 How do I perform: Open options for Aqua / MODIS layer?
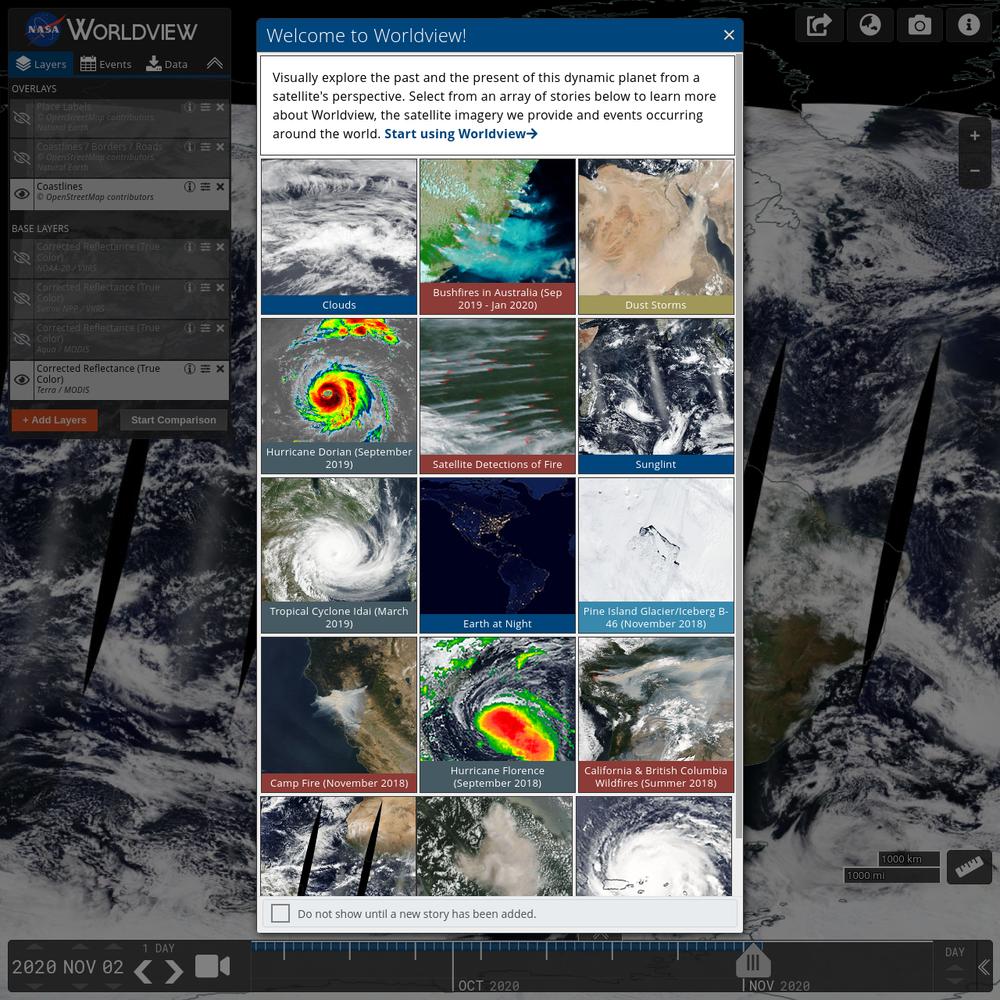click(205, 328)
